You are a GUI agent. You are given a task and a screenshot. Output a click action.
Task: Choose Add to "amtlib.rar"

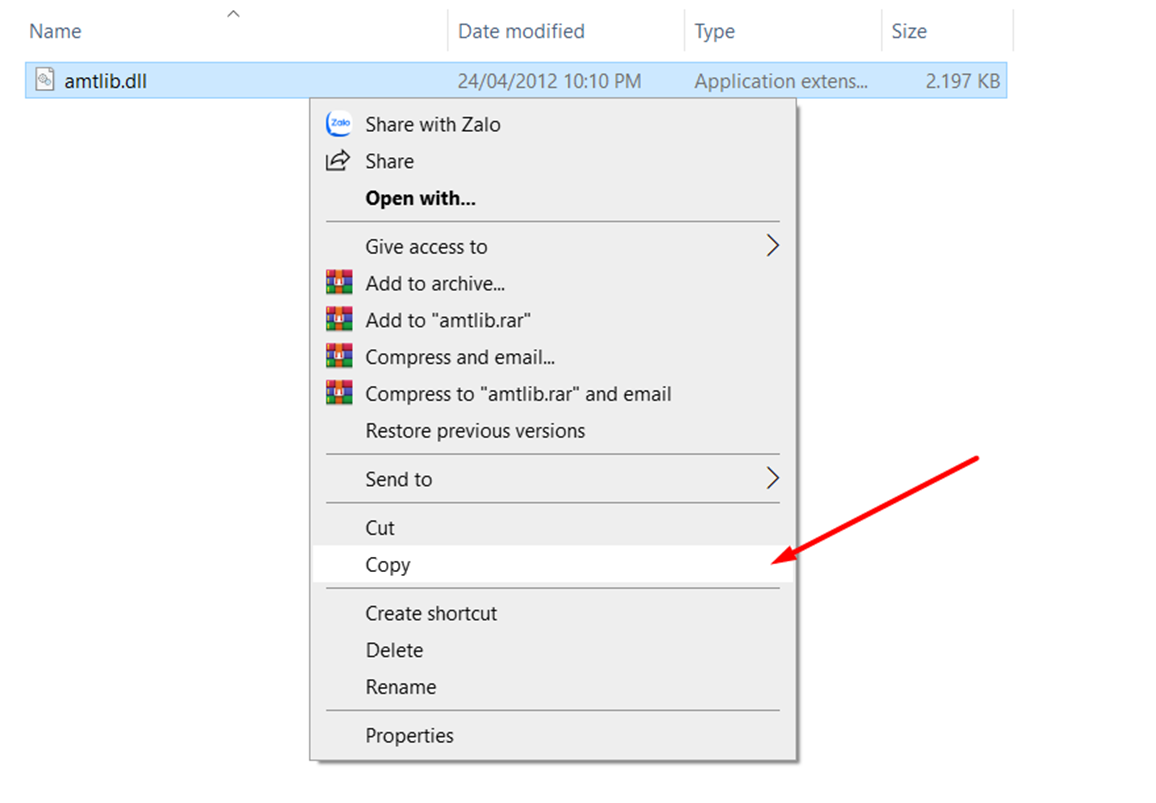pos(553,320)
